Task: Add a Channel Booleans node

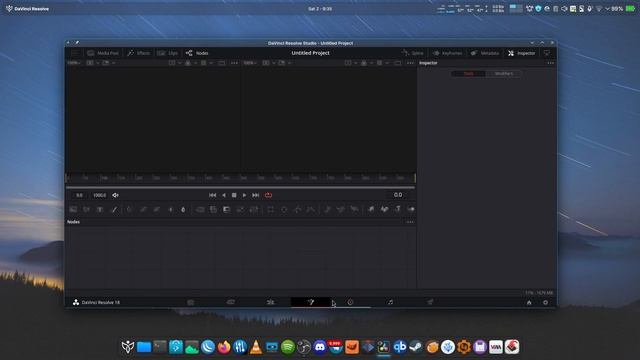Action: point(213,209)
